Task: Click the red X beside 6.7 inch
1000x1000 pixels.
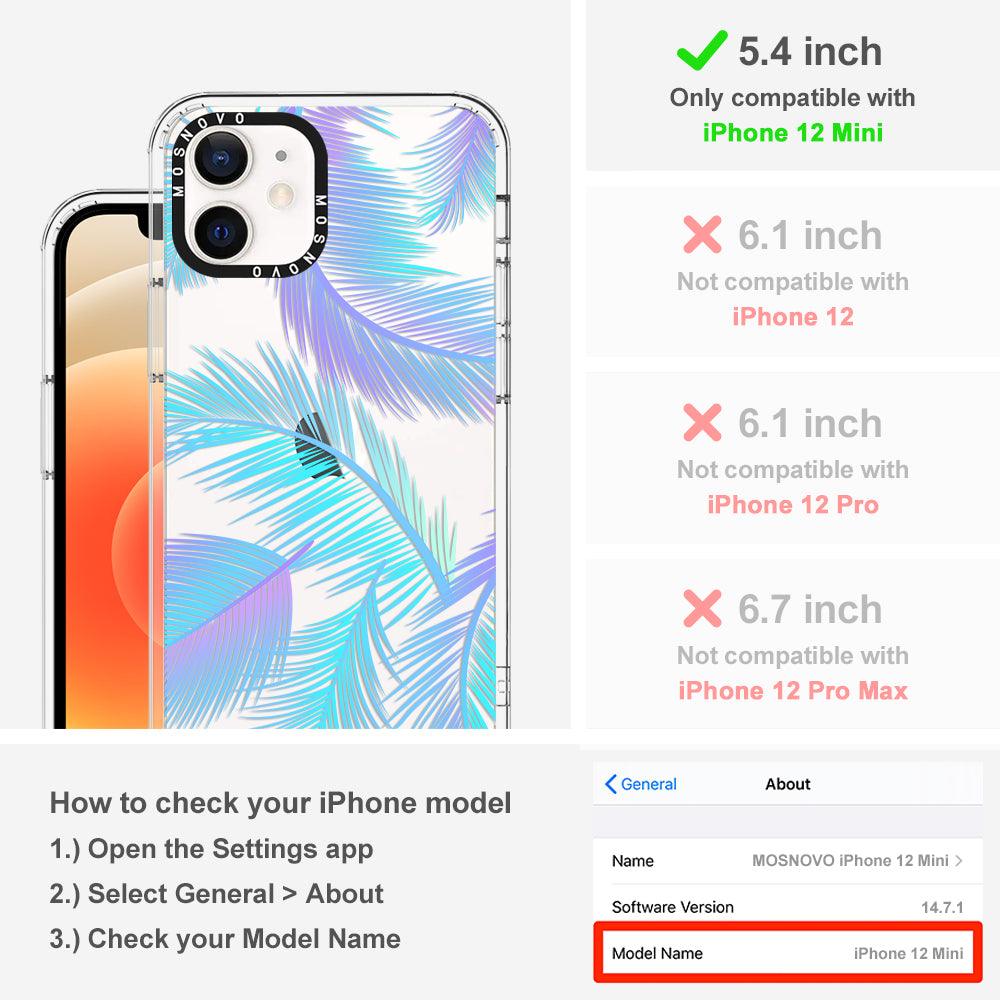Action: coord(702,608)
